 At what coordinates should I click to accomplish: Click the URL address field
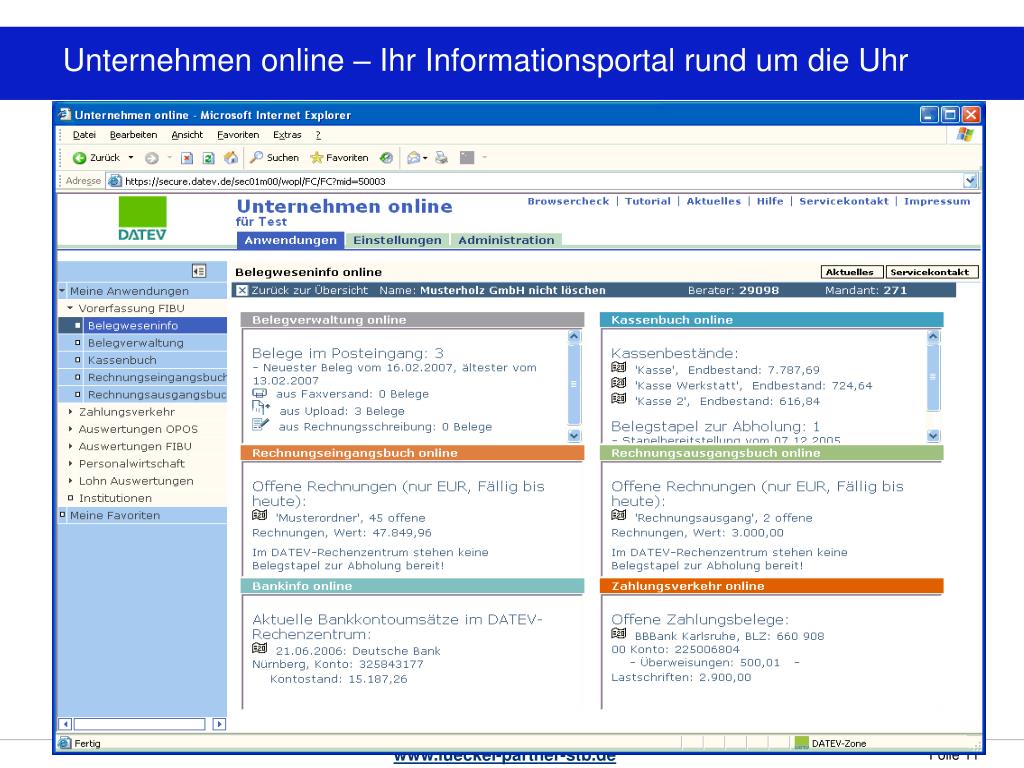[x=536, y=181]
